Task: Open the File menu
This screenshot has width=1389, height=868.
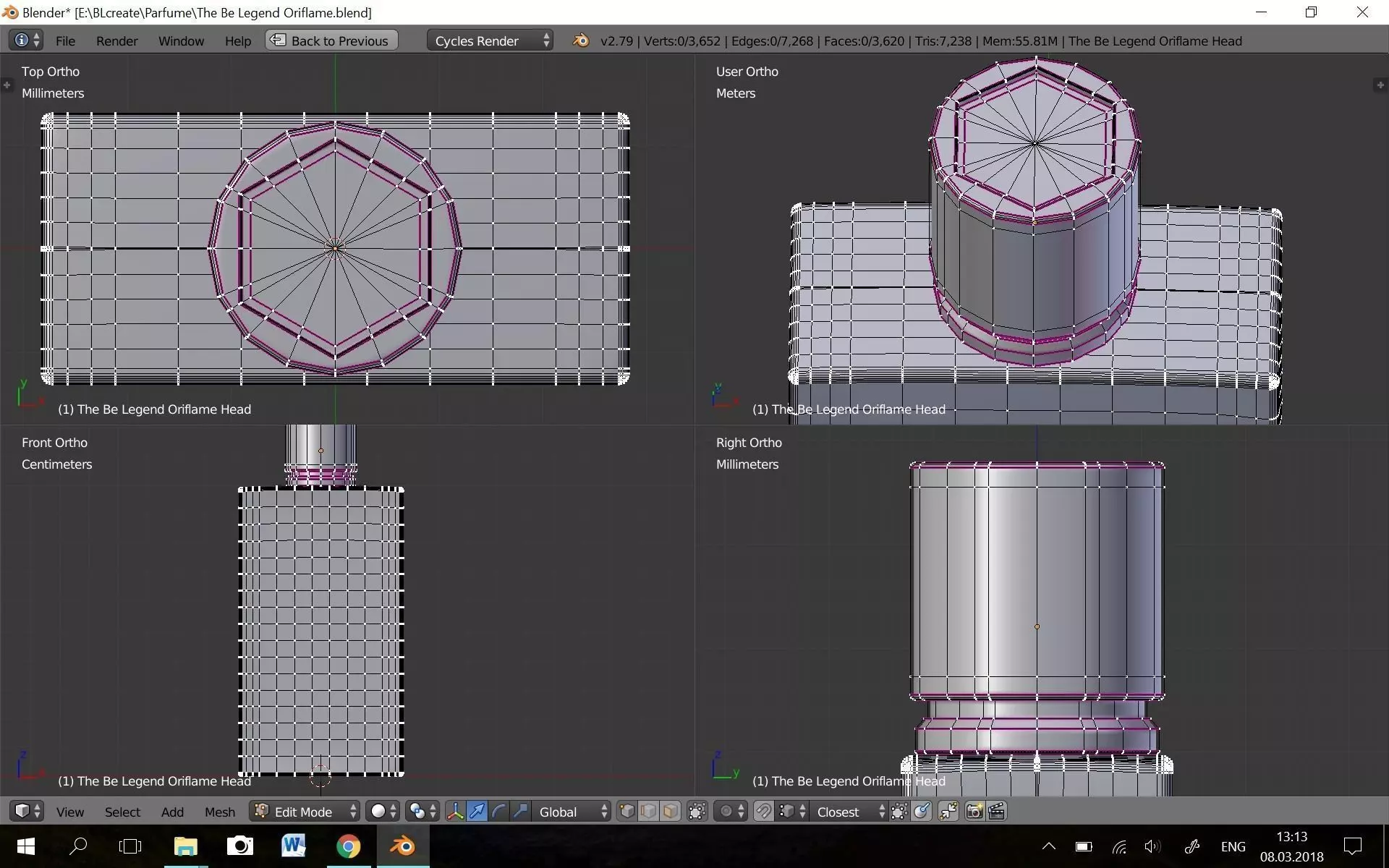Action: point(65,41)
